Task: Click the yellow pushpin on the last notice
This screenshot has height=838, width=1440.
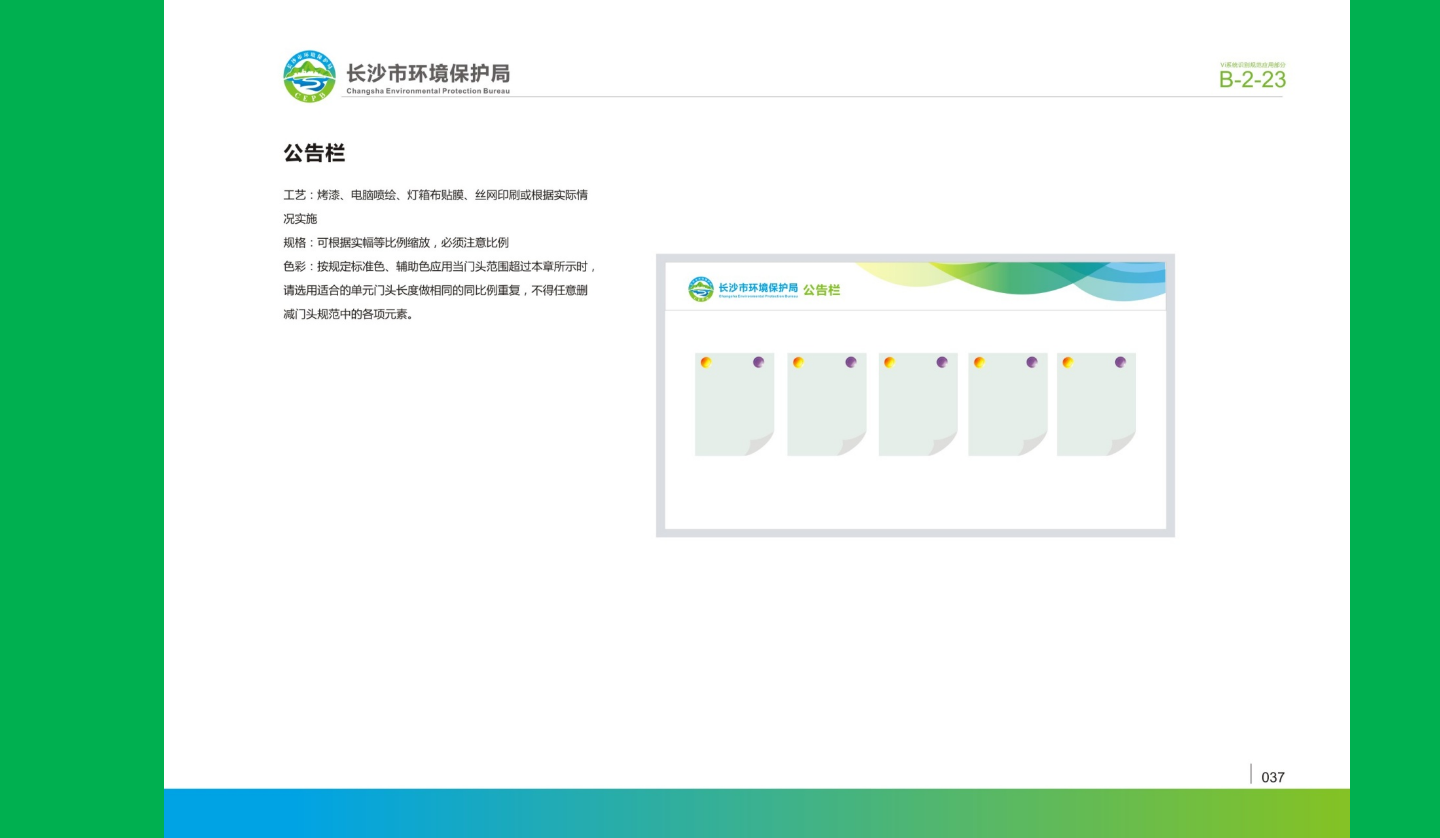Action: point(1067,363)
